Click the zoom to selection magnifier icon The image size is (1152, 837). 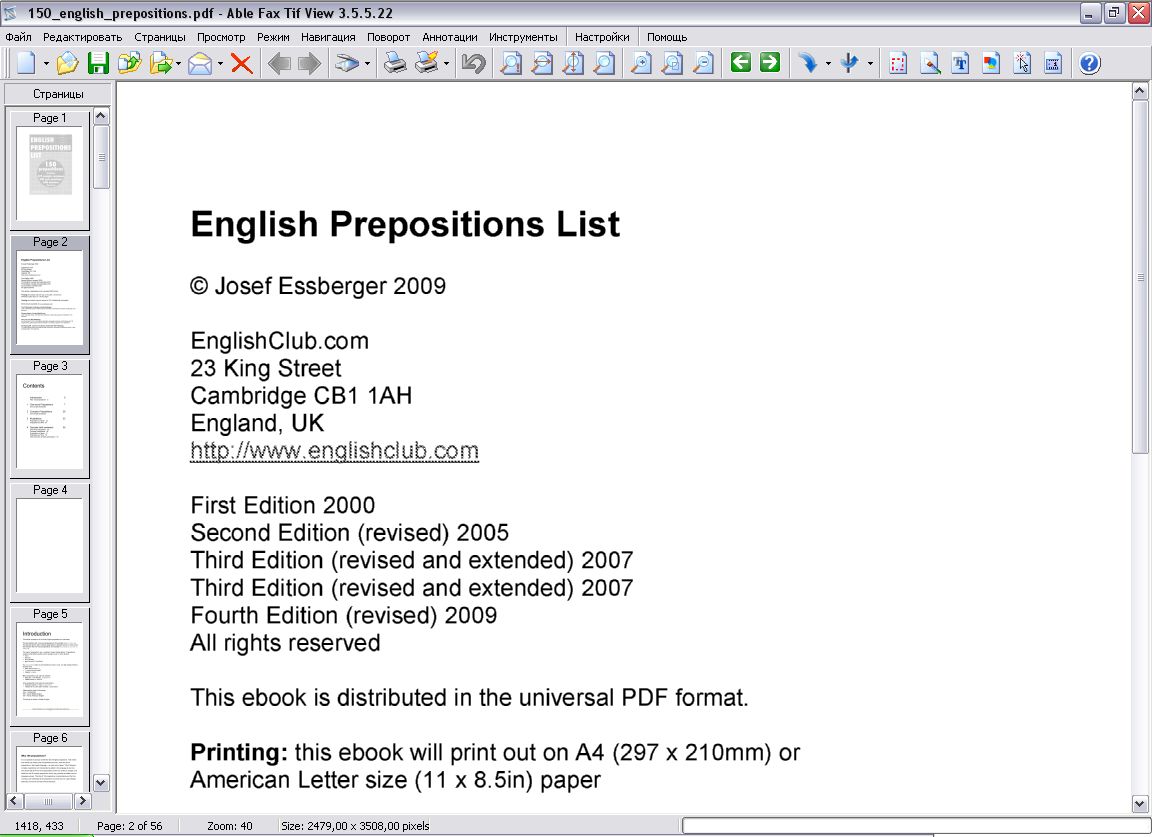click(672, 63)
